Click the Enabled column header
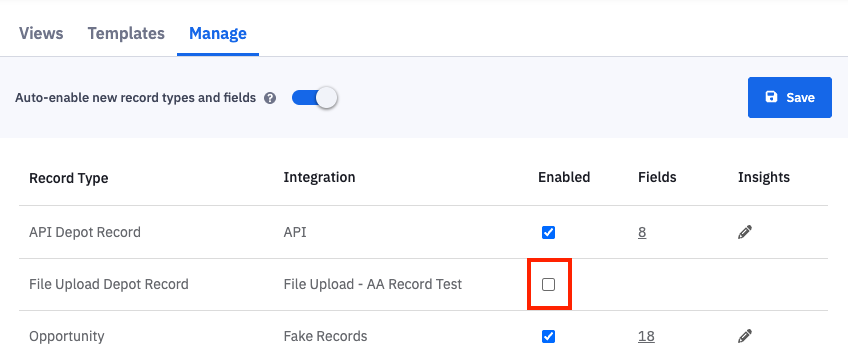 (x=564, y=177)
